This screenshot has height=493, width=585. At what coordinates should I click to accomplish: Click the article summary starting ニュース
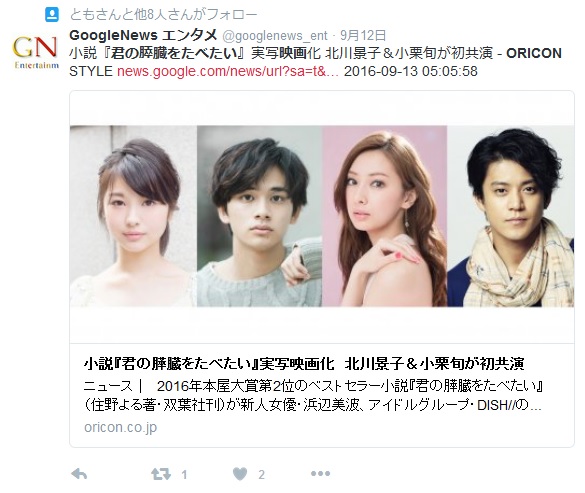click(x=313, y=395)
